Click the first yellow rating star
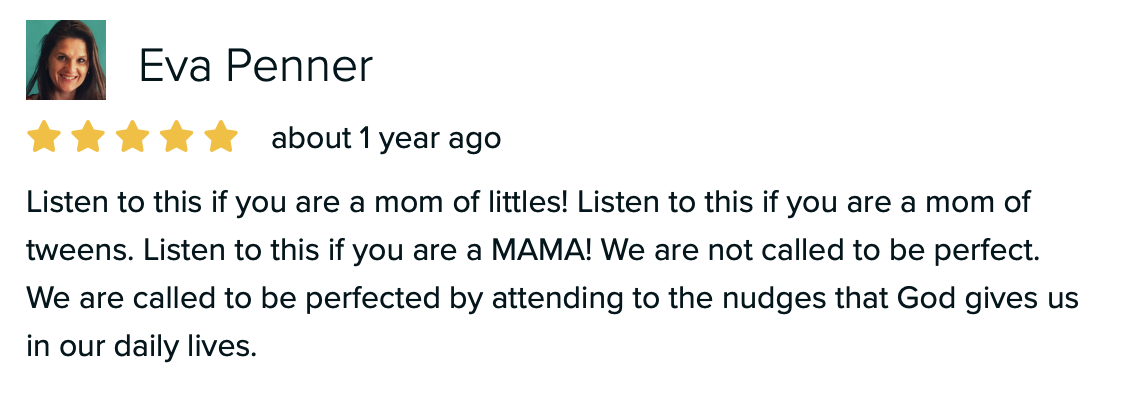This screenshot has height=408, width=1122. (x=44, y=137)
